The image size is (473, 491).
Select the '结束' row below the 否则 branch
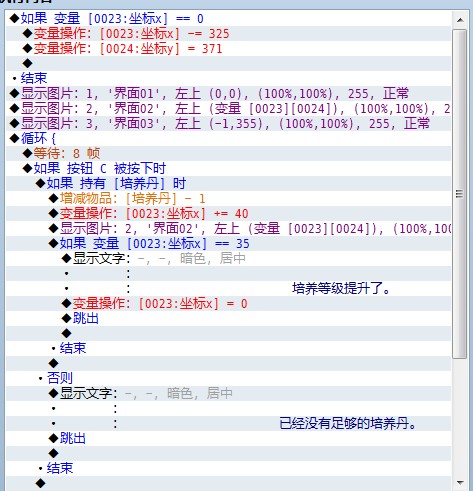click(229, 468)
